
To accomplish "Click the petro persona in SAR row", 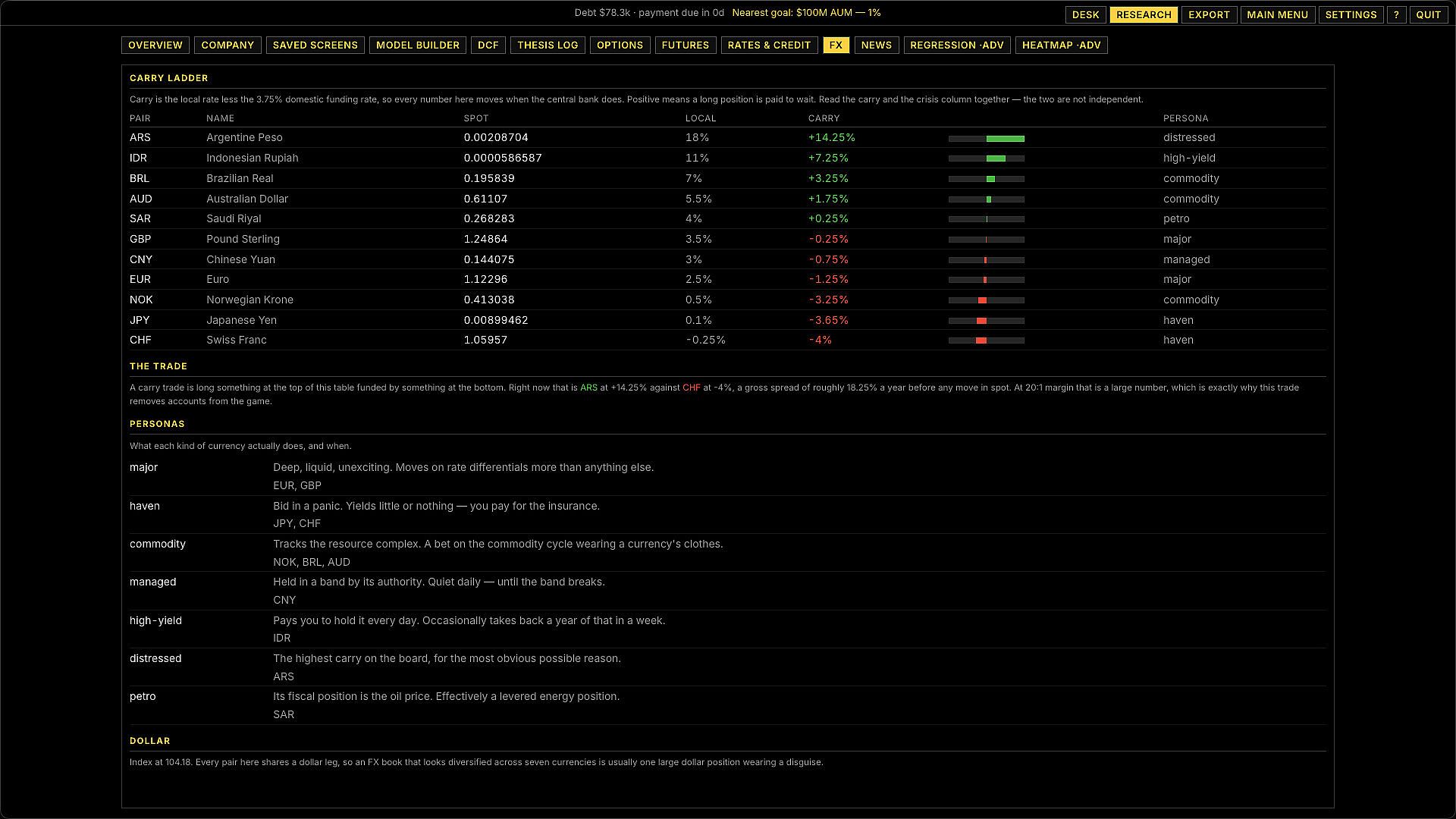I will [x=1176, y=218].
